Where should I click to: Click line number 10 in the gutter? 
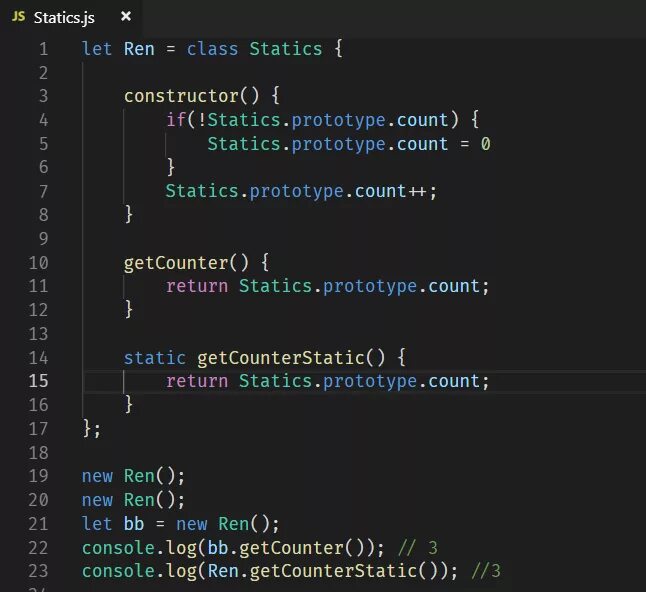[x=38, y=263]
